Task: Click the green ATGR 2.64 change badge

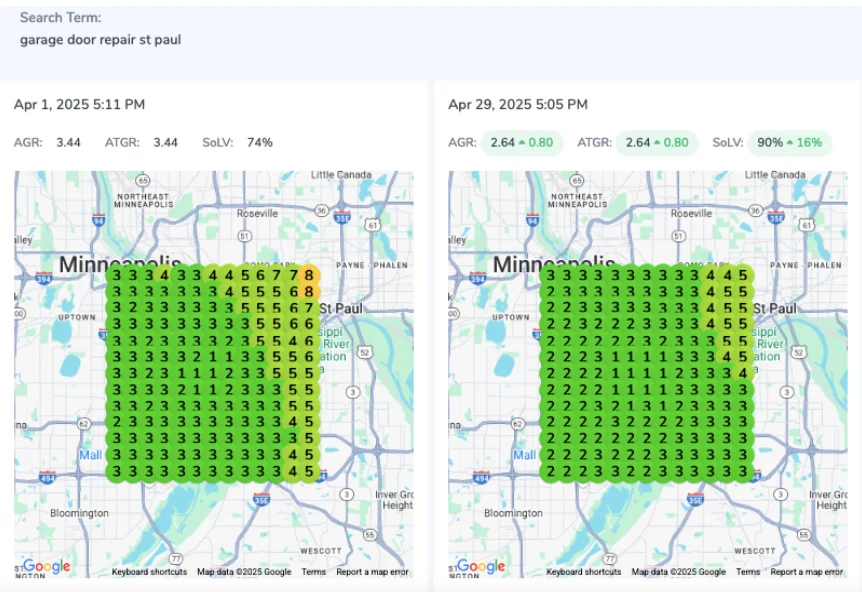Action: (657, 143)
